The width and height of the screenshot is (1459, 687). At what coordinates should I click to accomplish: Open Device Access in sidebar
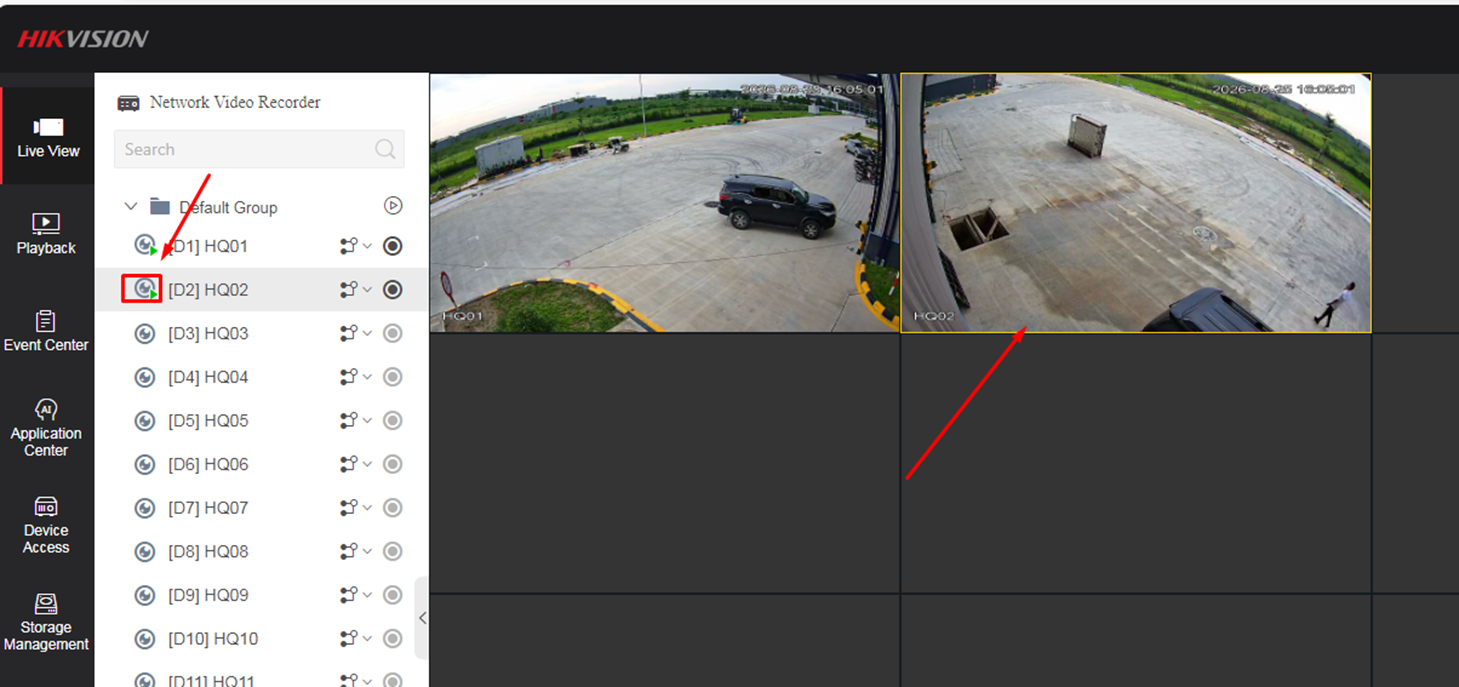click(46, 524)
